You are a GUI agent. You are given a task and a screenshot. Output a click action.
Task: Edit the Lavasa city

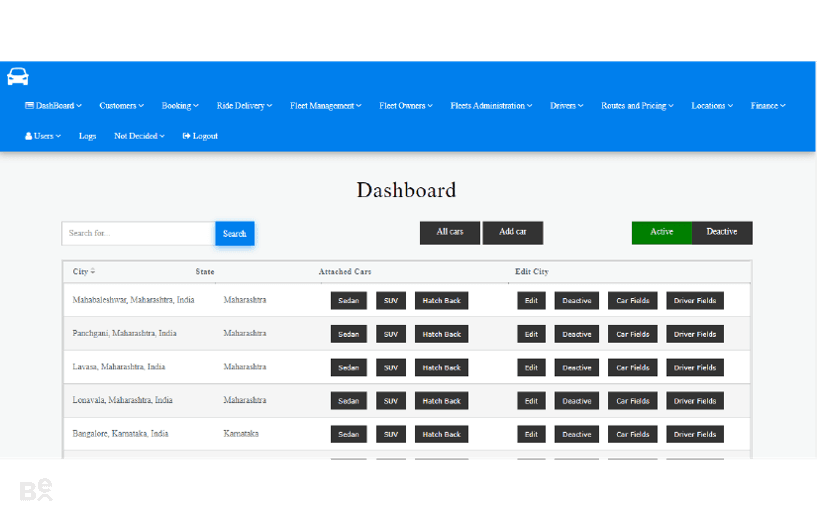click(x=531, y=367)
